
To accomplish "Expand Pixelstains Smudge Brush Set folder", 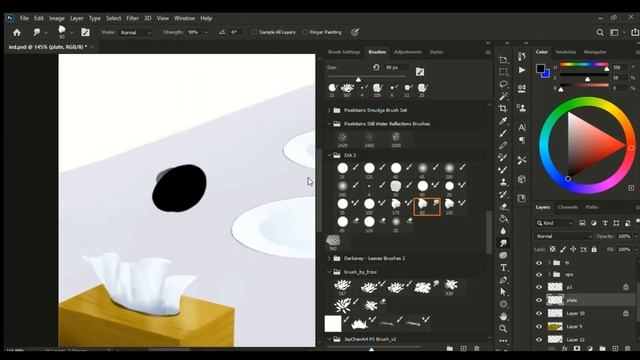I will (329, 110).
